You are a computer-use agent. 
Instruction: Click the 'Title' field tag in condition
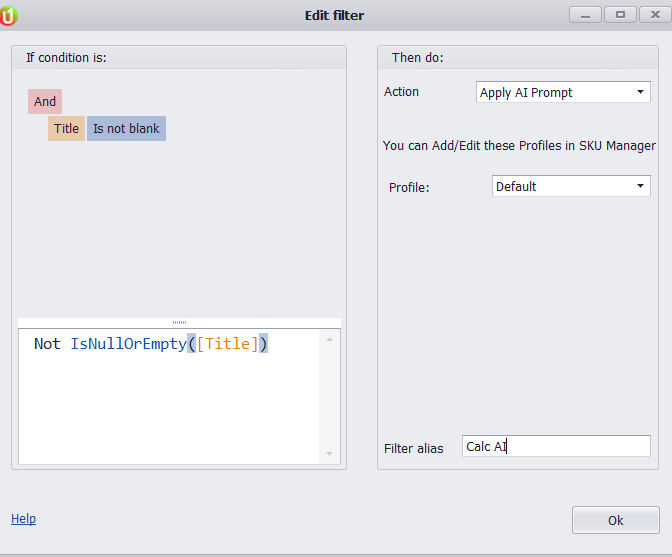pos(66,129)
